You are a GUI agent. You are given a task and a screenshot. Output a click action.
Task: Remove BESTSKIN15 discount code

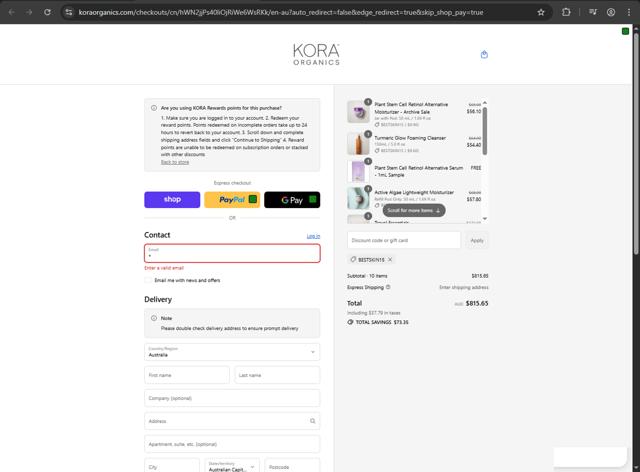coord(390,260)
